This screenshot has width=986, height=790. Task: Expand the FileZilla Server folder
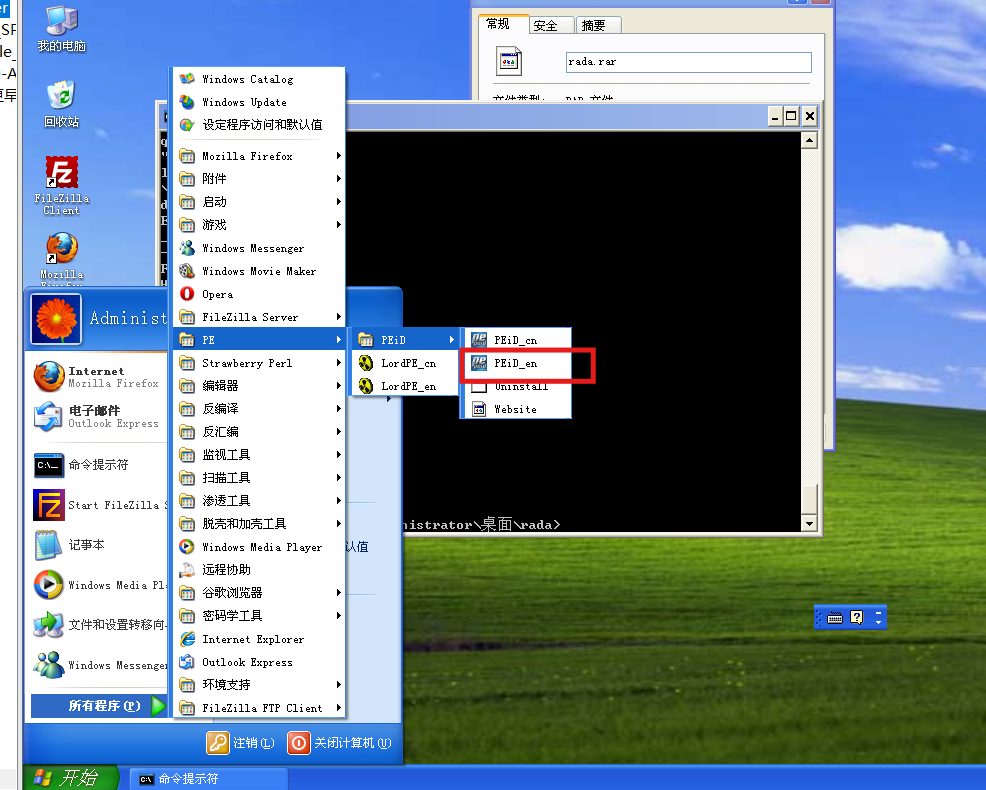tap(259, 317)
